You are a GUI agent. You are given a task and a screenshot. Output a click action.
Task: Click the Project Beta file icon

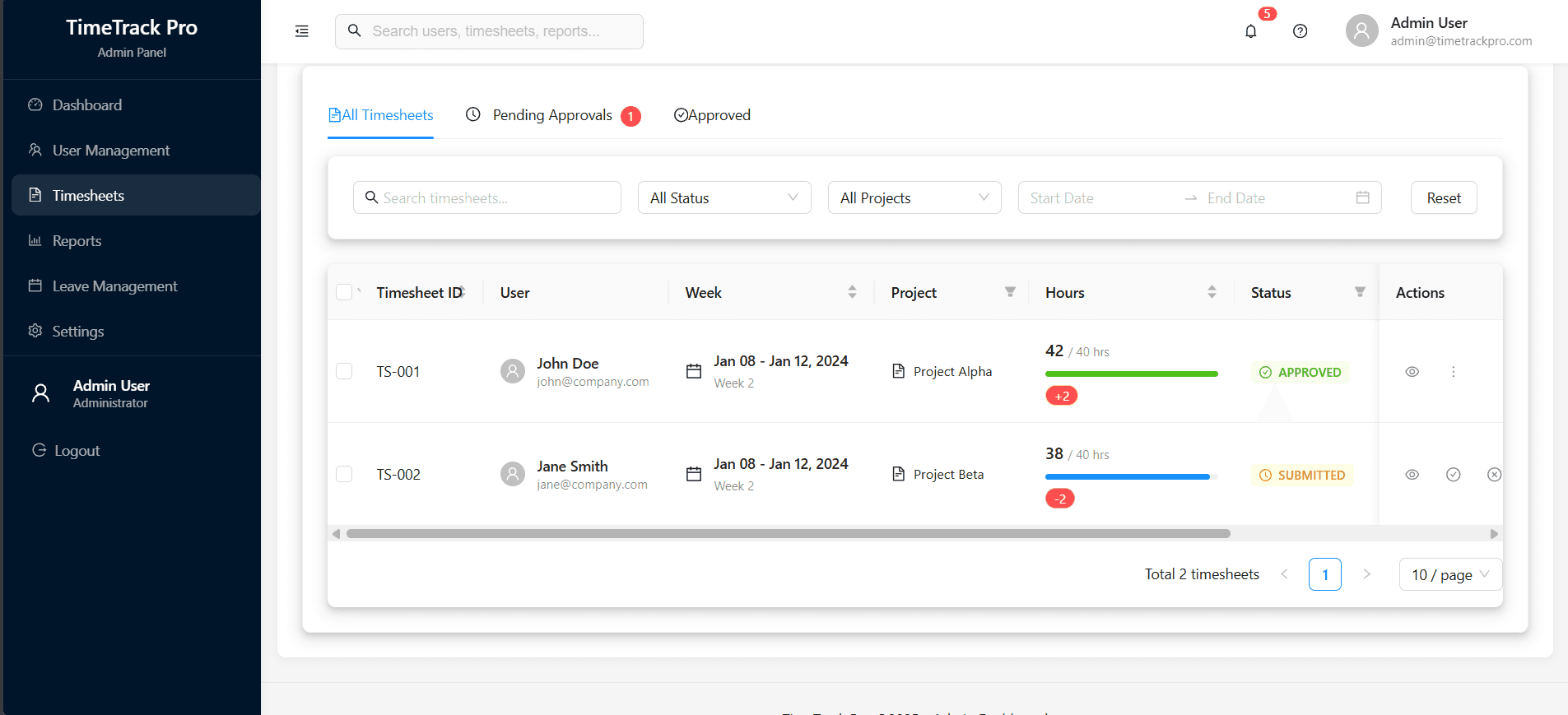coord(898,474)
